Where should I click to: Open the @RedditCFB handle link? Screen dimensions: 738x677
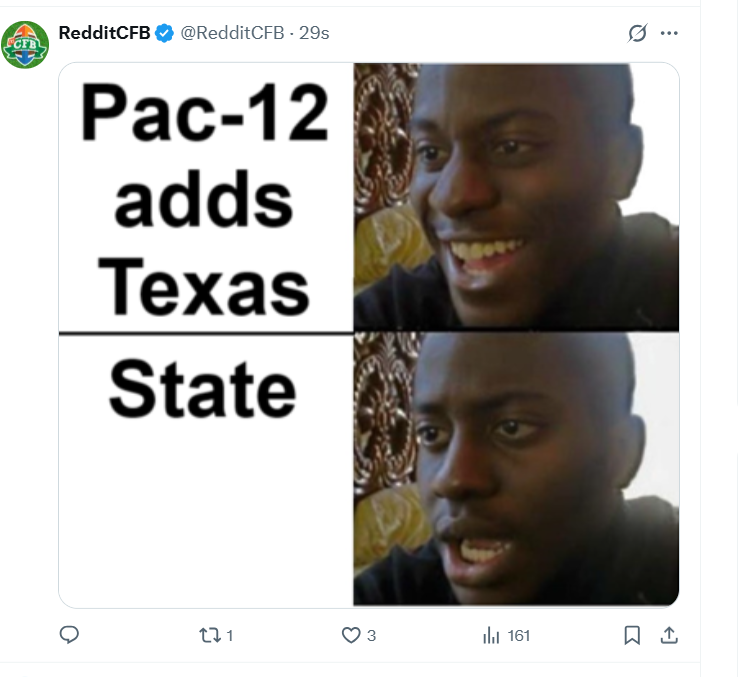232,33
